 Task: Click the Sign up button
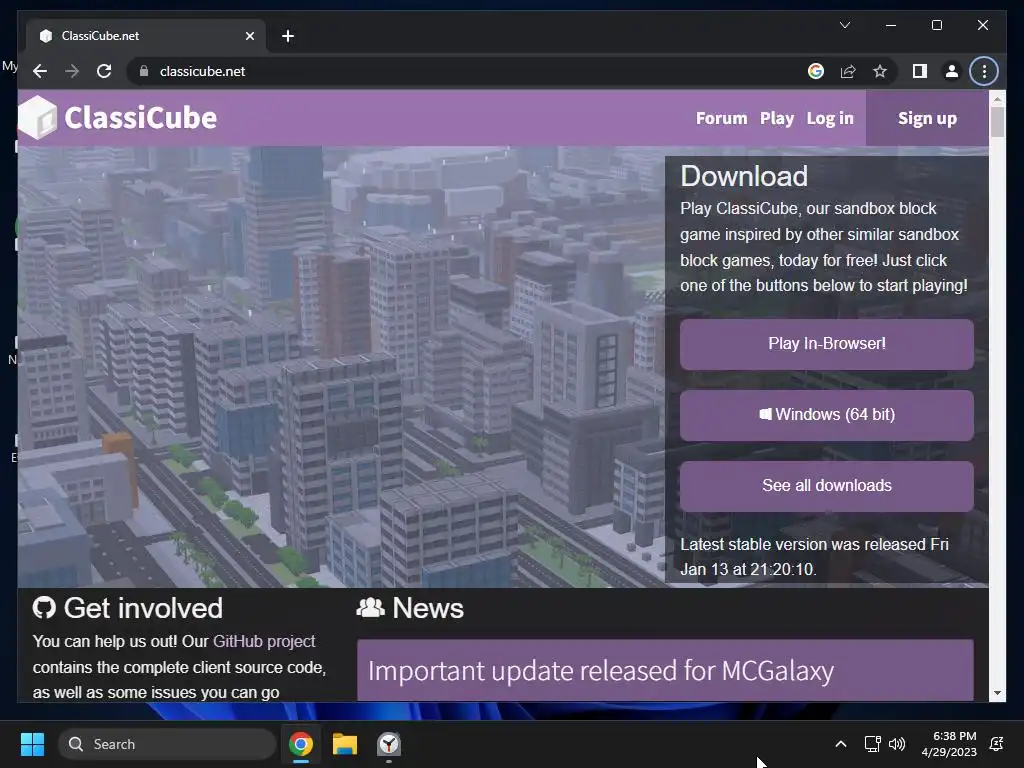pyautogui.click(x=927, y=118)
